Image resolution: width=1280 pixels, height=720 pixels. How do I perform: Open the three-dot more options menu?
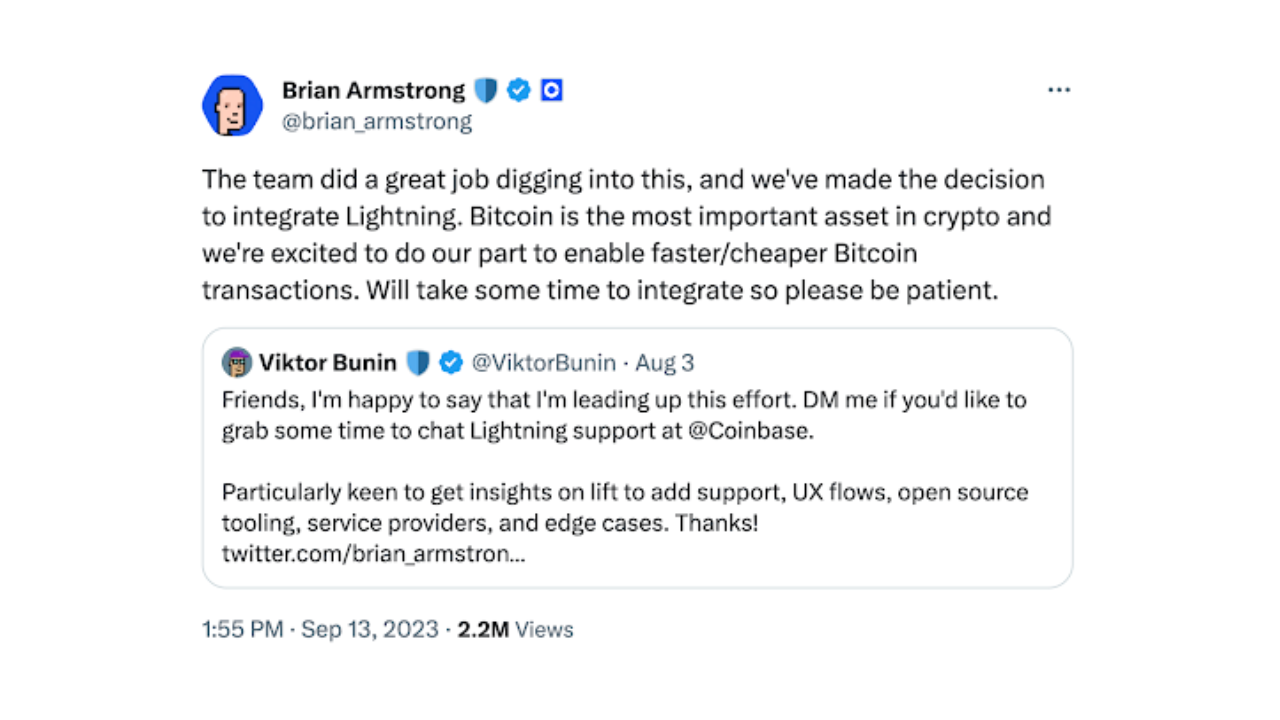[1059, 91]
